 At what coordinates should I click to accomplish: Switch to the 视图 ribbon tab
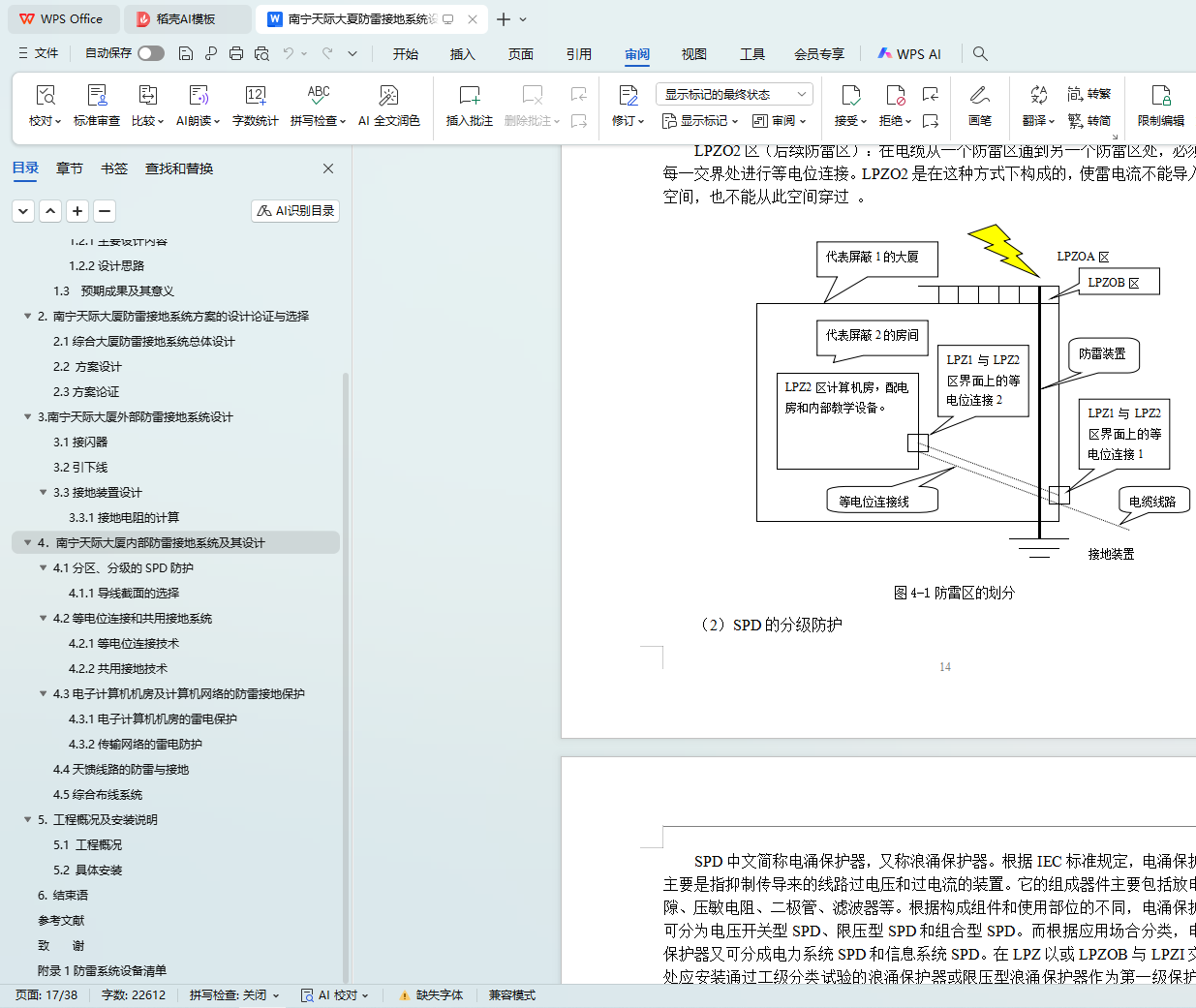click(693, 54)
